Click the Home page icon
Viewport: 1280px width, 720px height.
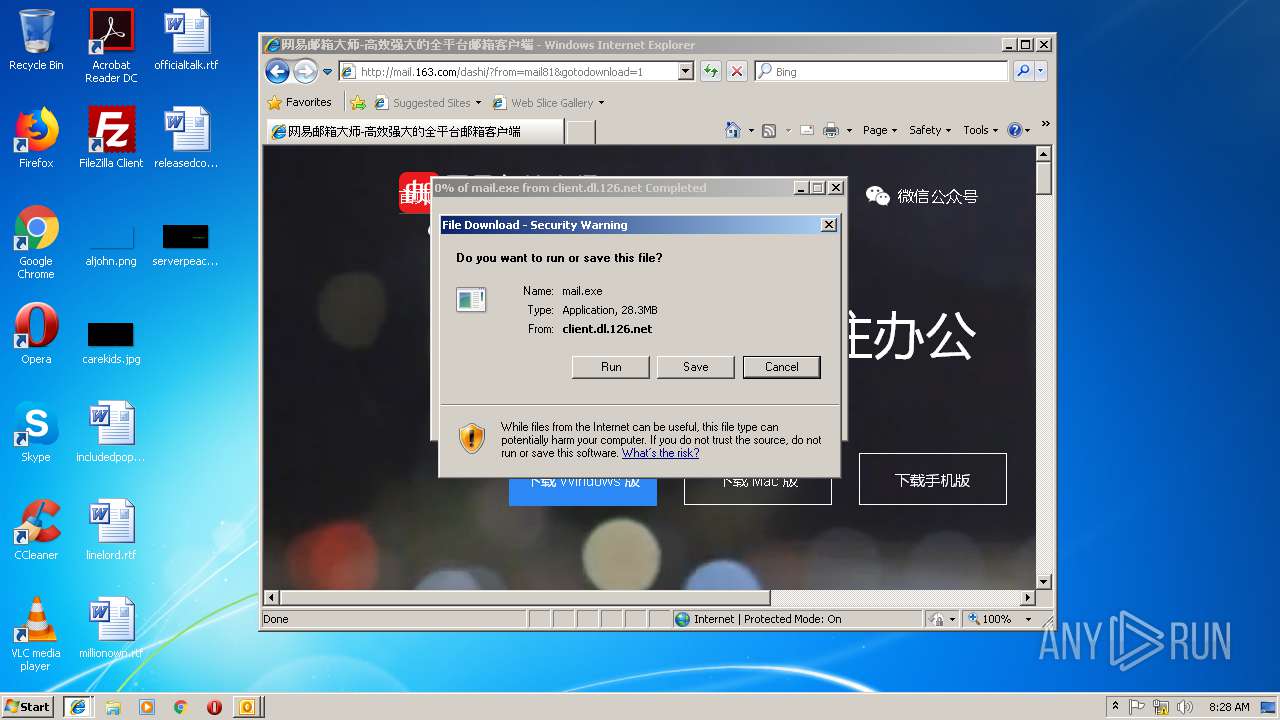point(733,130)
